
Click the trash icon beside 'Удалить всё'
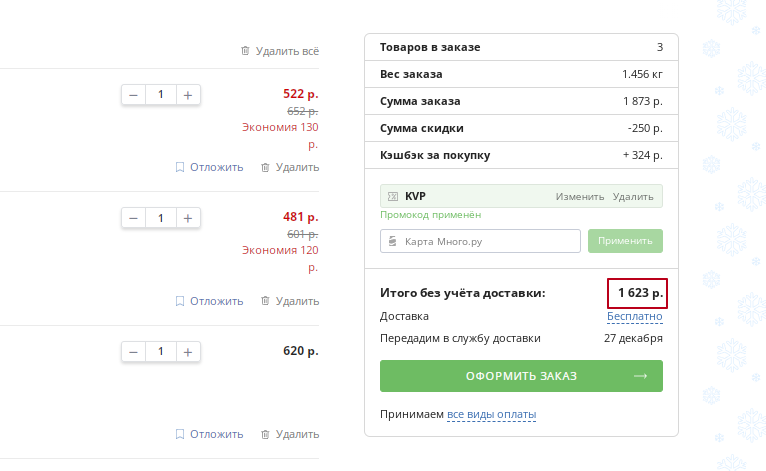click(245, 51)
